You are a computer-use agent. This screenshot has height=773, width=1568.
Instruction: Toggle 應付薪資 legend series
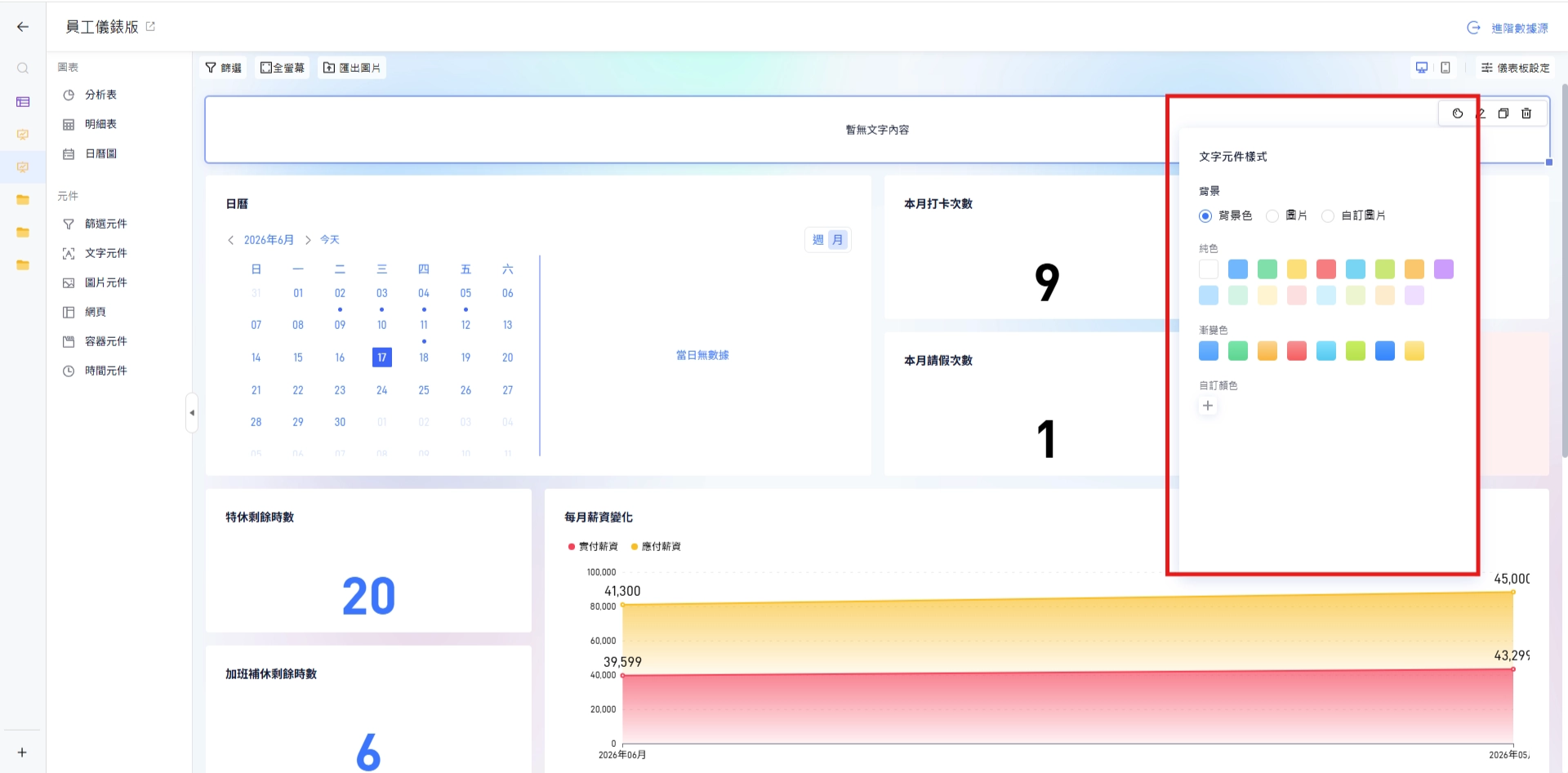click(656, 547)
